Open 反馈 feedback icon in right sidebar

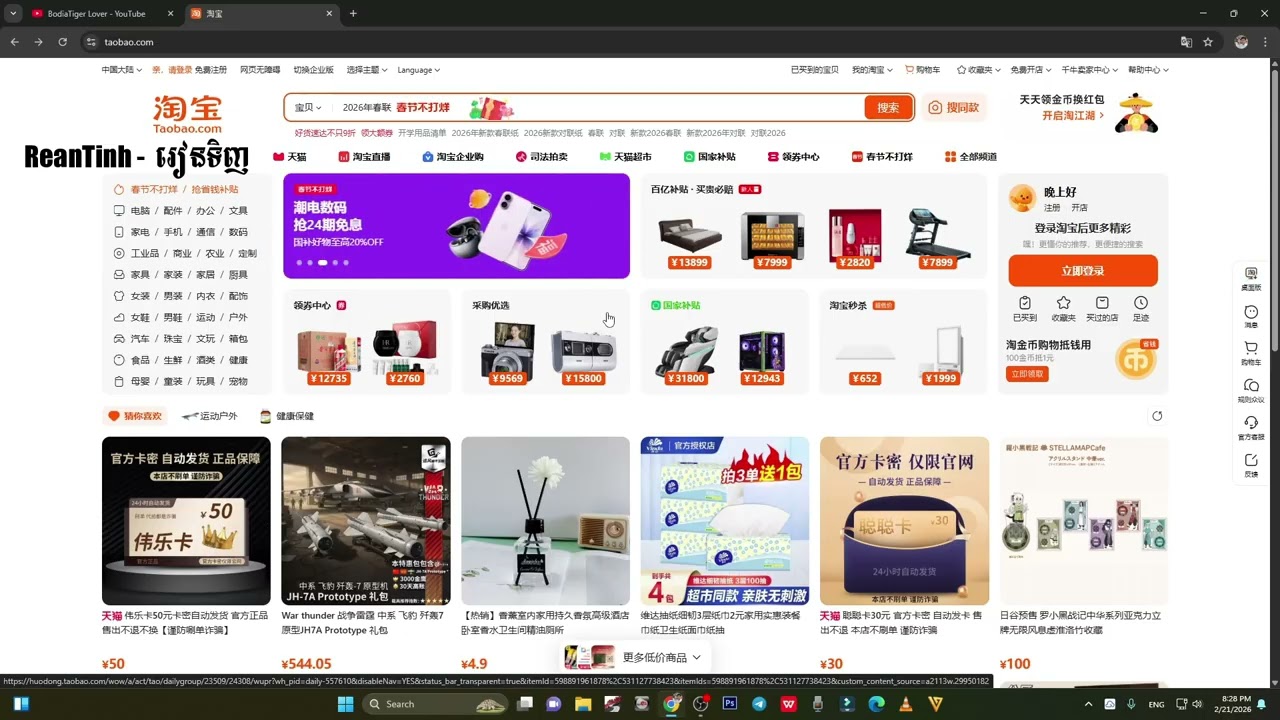click(1251, 465)
